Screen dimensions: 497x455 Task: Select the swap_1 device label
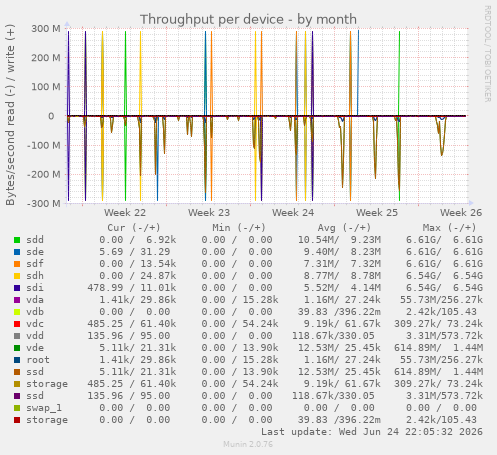pos(44,408)
